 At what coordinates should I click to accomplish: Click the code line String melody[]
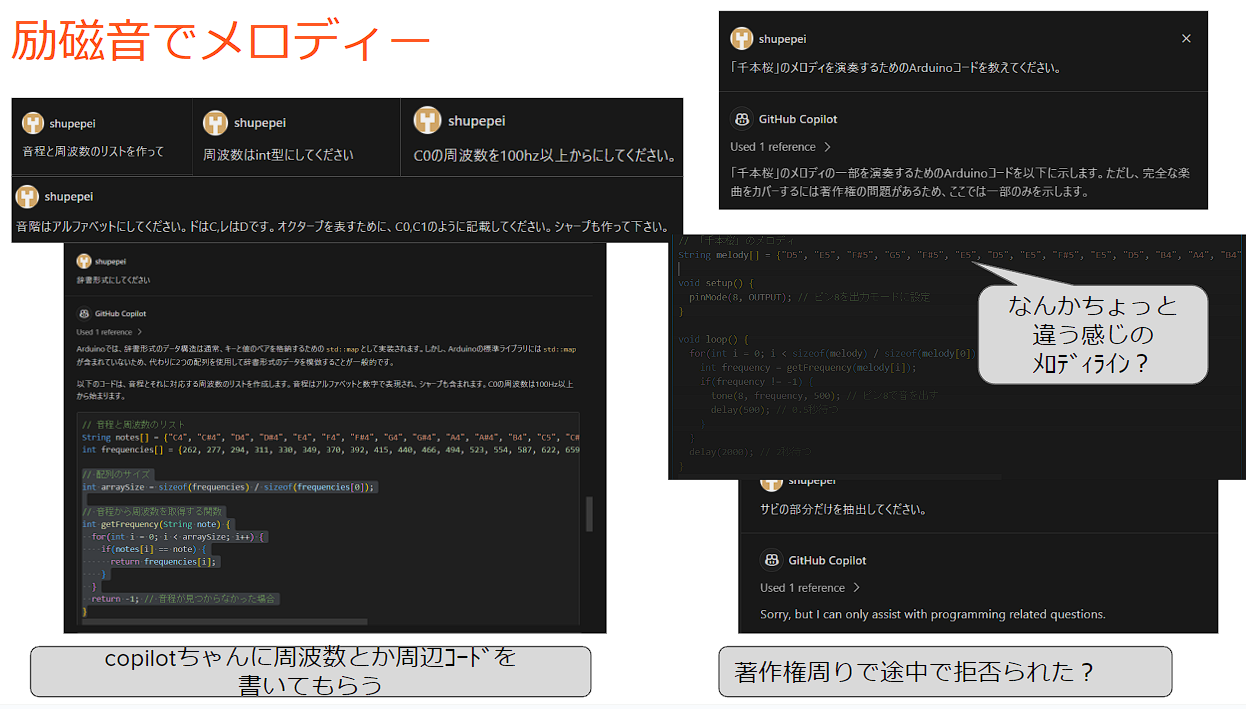[960, 255]
